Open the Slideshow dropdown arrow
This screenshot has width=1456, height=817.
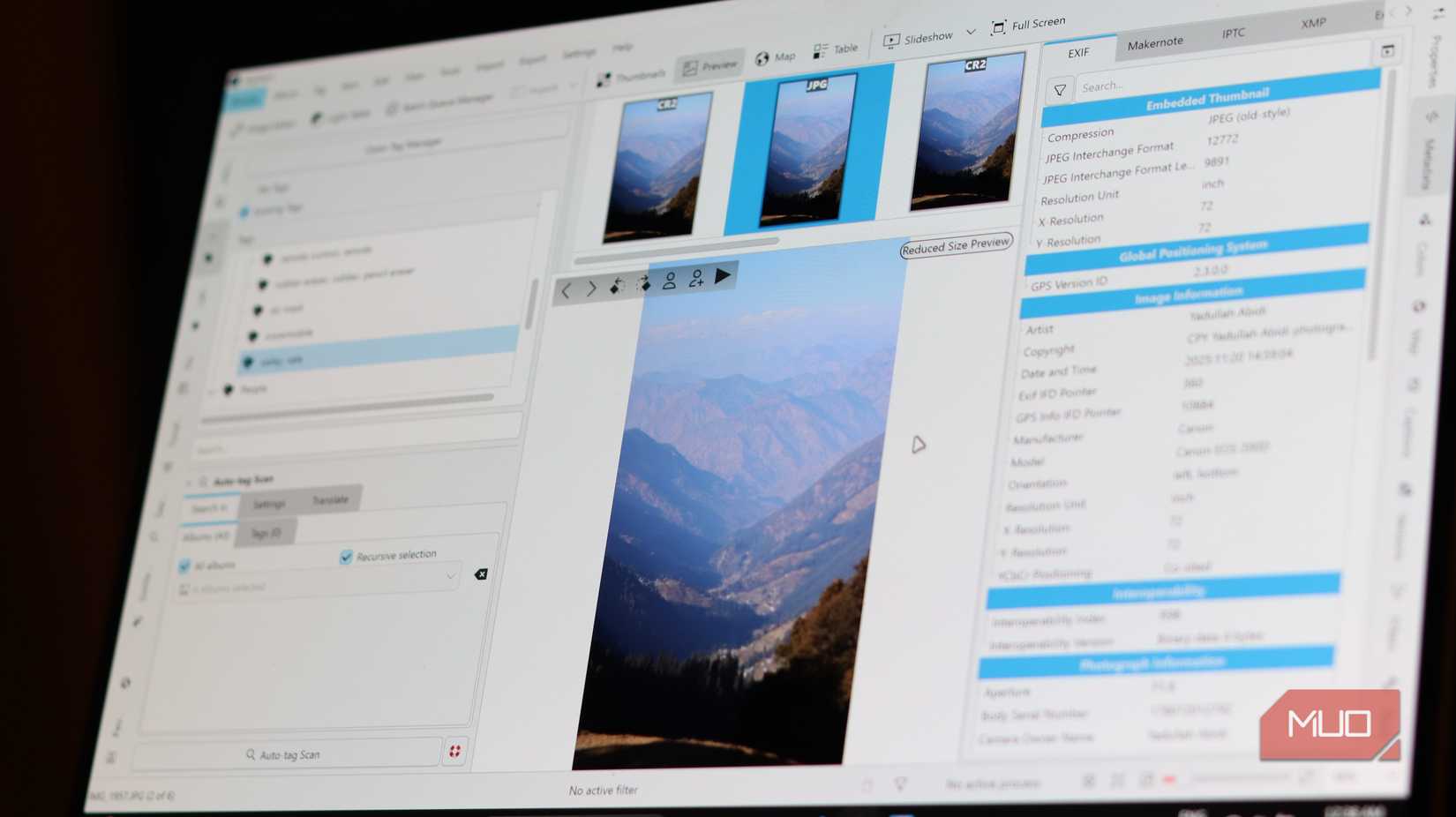point(969,33)
